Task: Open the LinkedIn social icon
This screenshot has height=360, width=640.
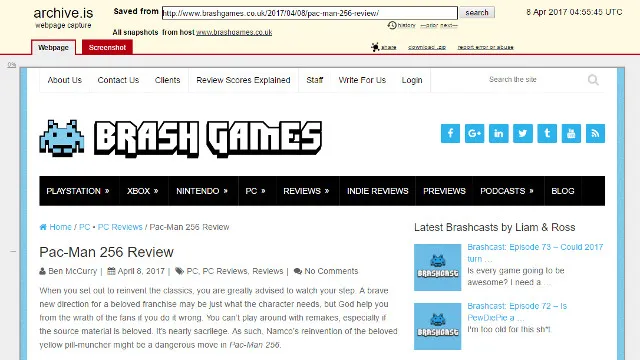Action: 498,133
